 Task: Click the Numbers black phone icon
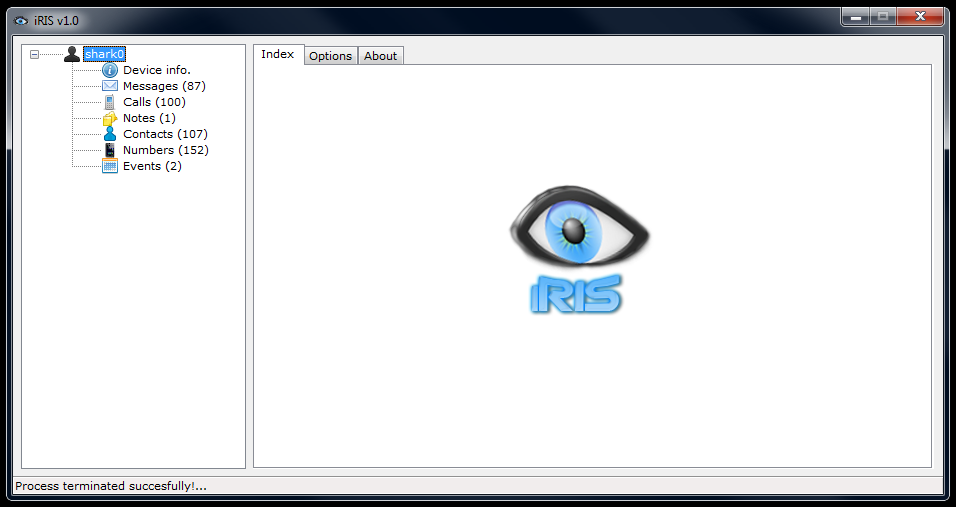tap(110, 150)
